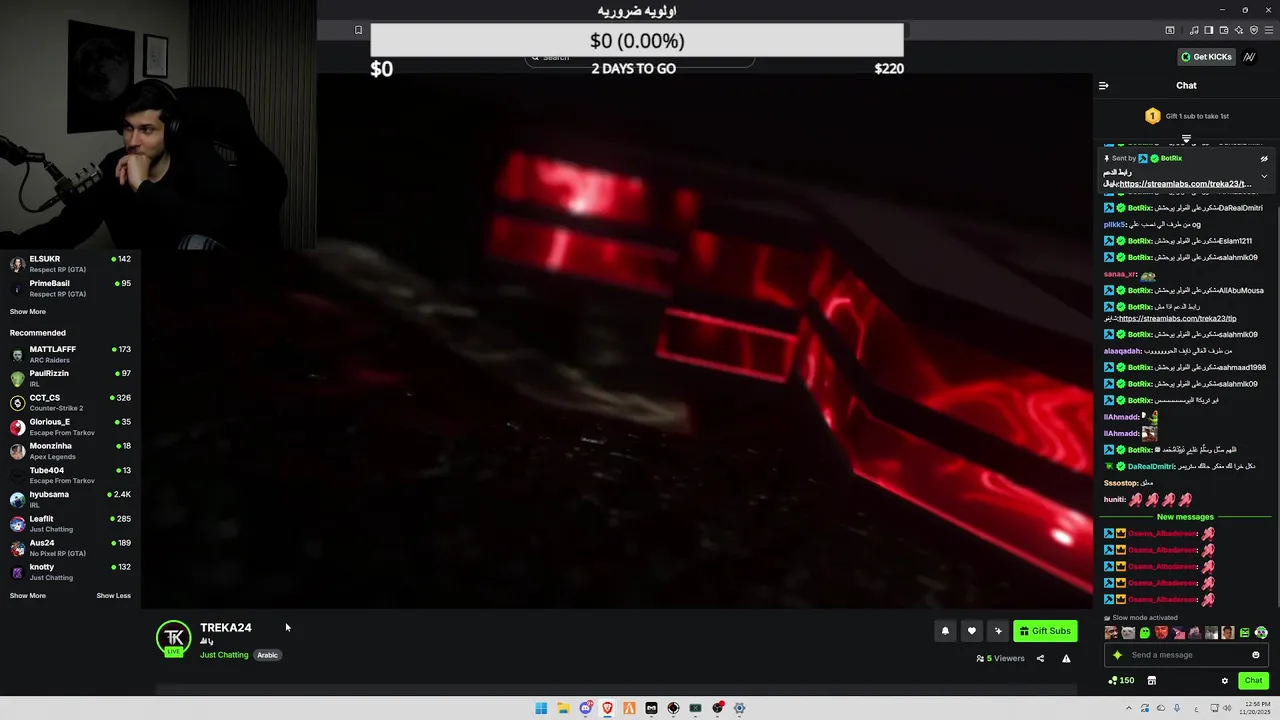
Task: Report stream using warning triangle icon
Action: (1066, 658)
